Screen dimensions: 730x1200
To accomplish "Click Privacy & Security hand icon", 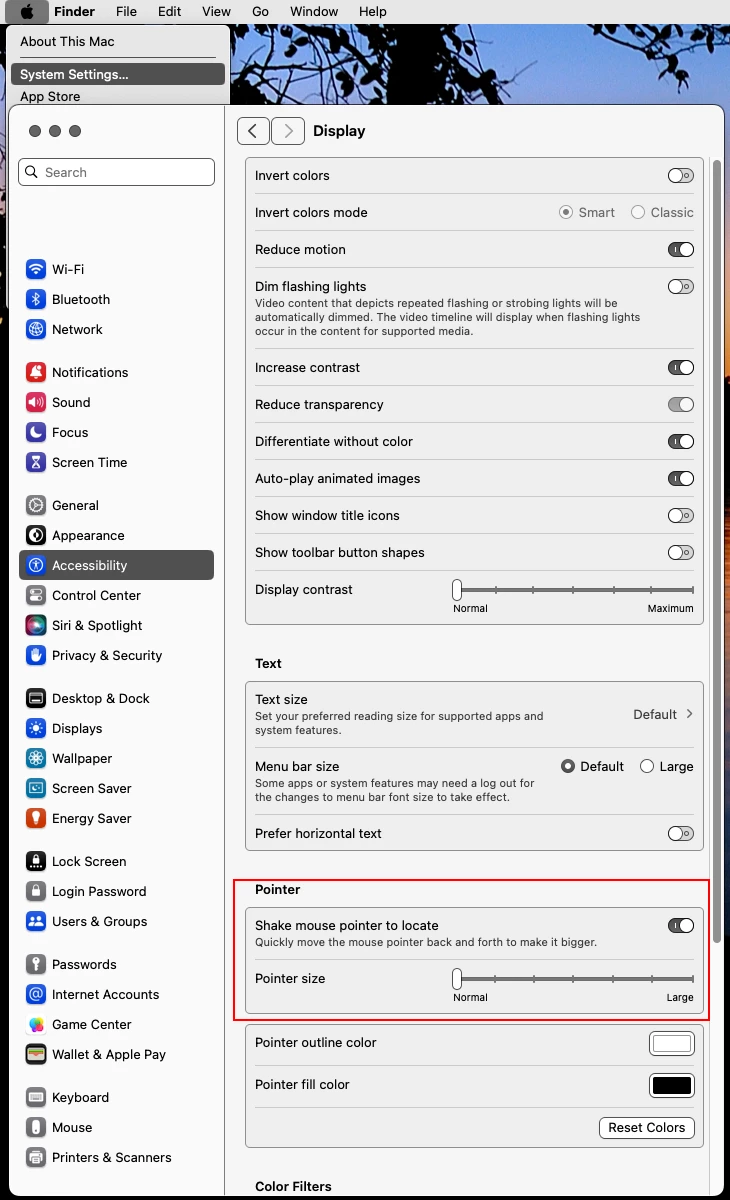I will (36, 655).
